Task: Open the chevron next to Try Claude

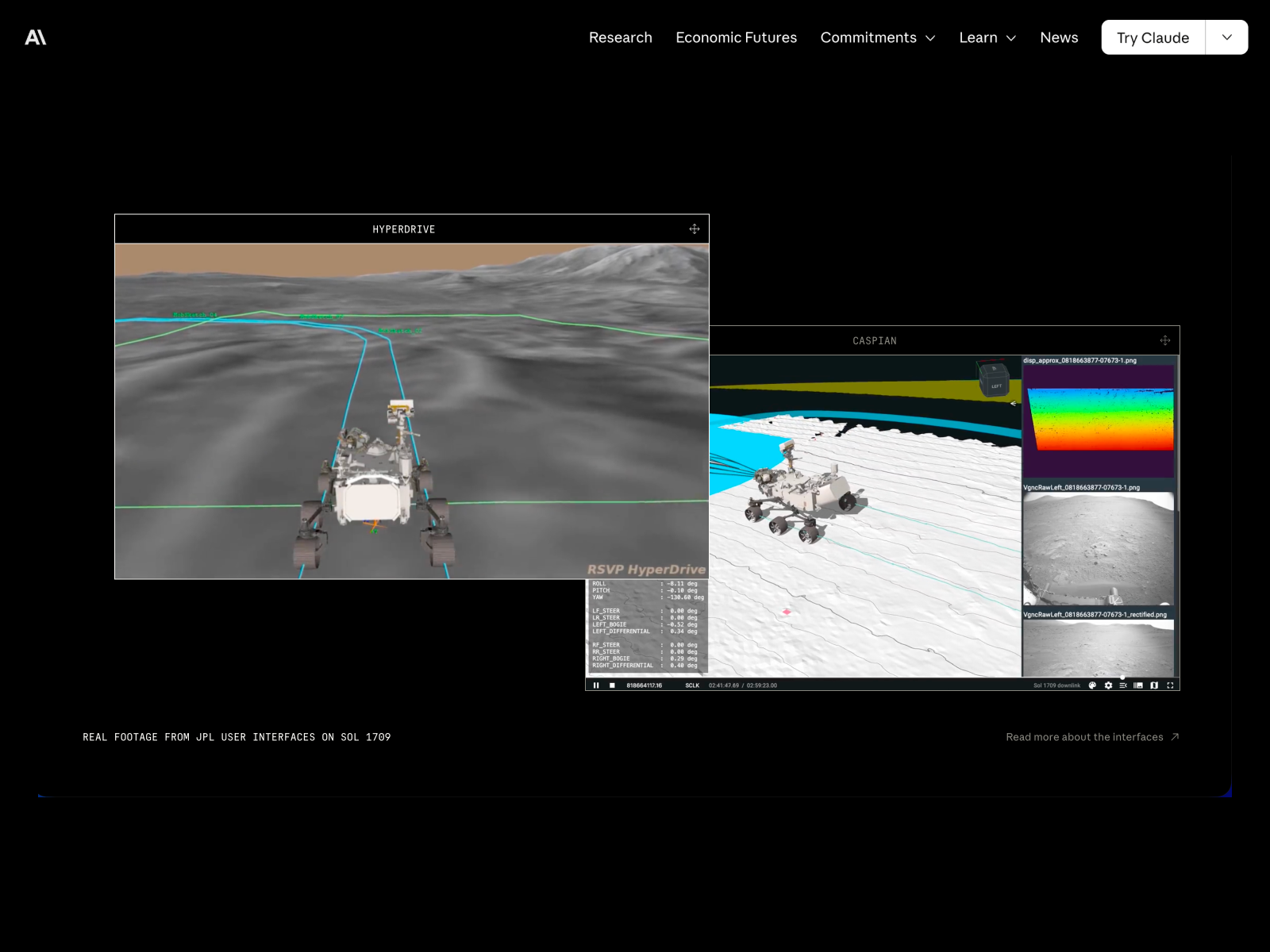Action: (x=1226, y=37)
